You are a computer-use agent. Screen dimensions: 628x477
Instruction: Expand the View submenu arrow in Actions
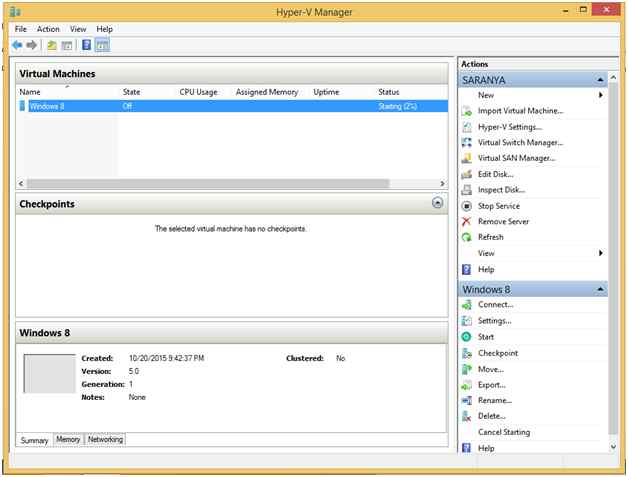click(600, 253)
